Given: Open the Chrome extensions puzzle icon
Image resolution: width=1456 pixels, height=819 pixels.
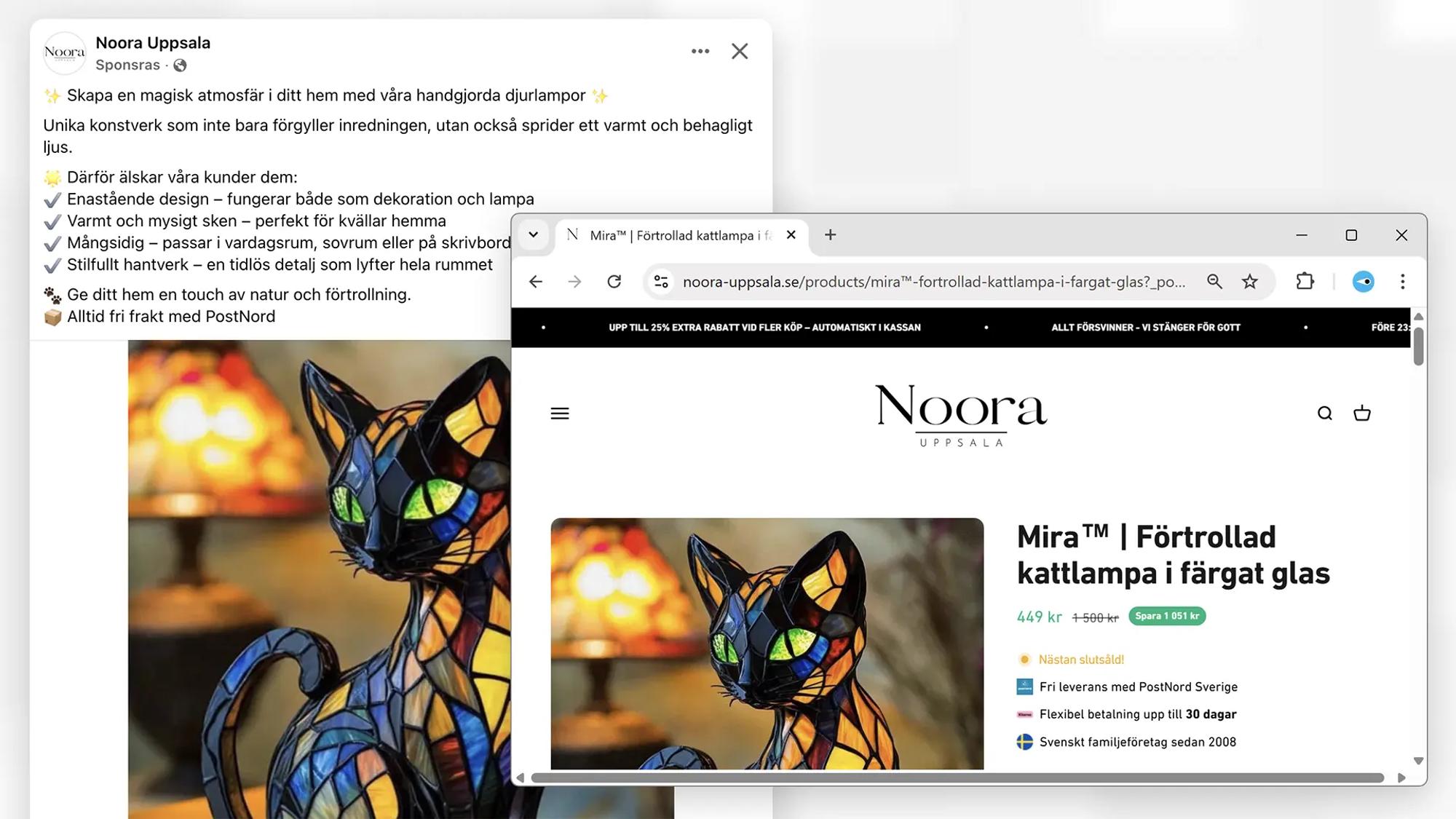Looking at the screenshot, I should click(x=1305, y=282).
